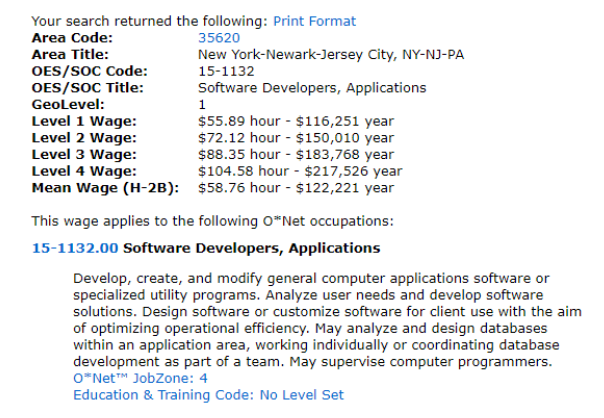Click area code 35620 link
This screenshot has width=604, height=418.
click(218, 37)
